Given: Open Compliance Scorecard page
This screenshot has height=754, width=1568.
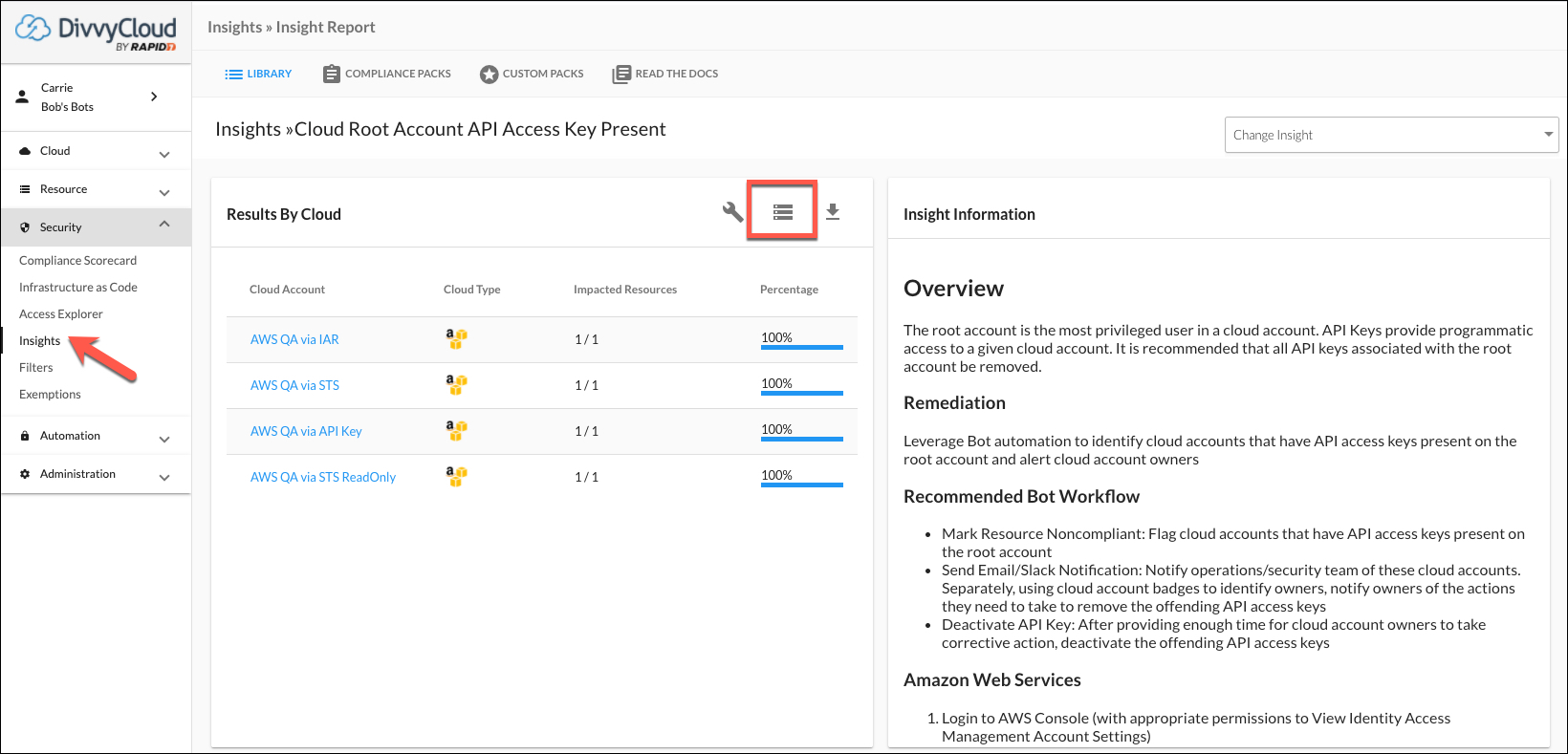Looking at the screenshot, I should click(x=77, y=260).
